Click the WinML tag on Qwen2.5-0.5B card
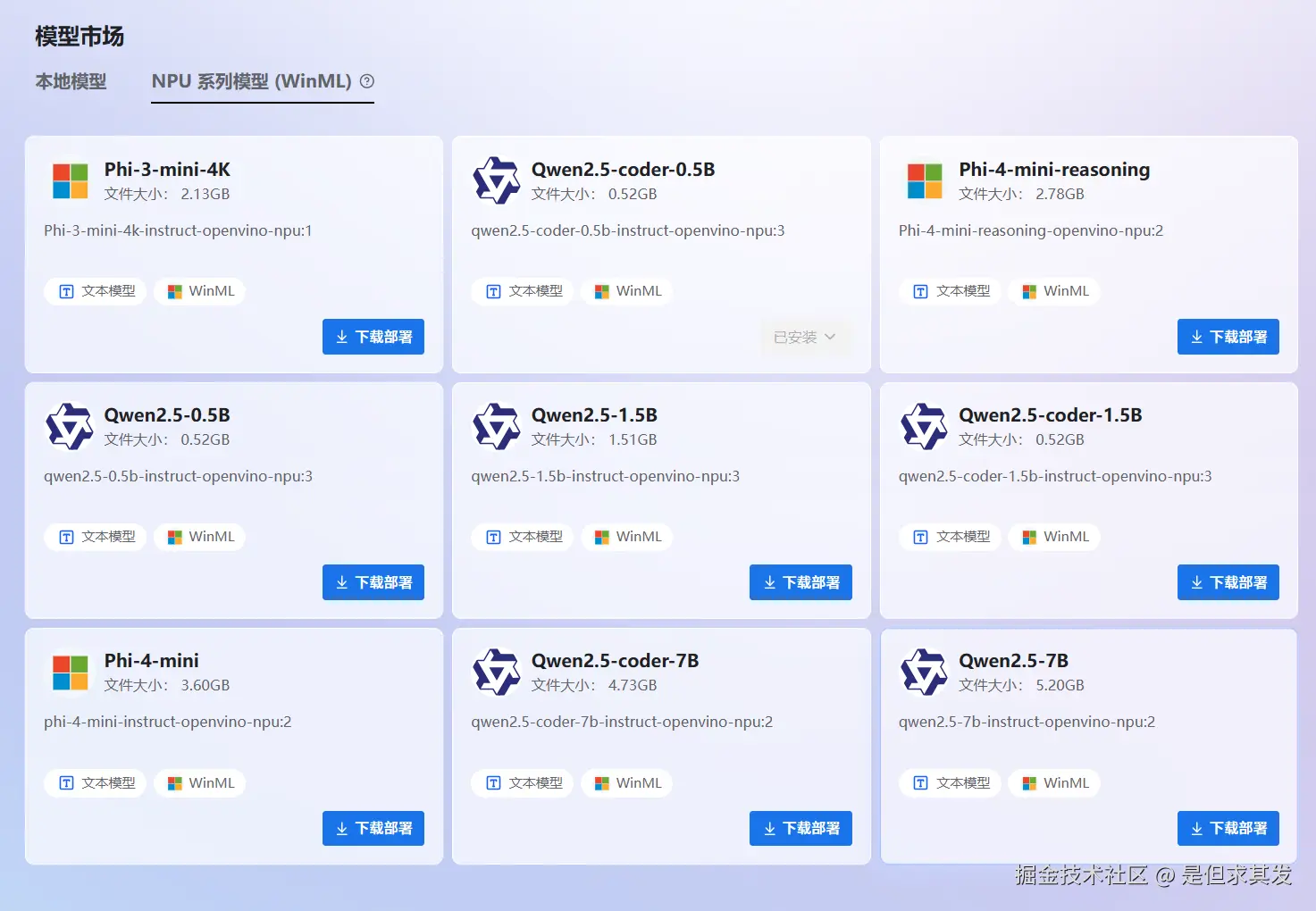 click(199, 537)
